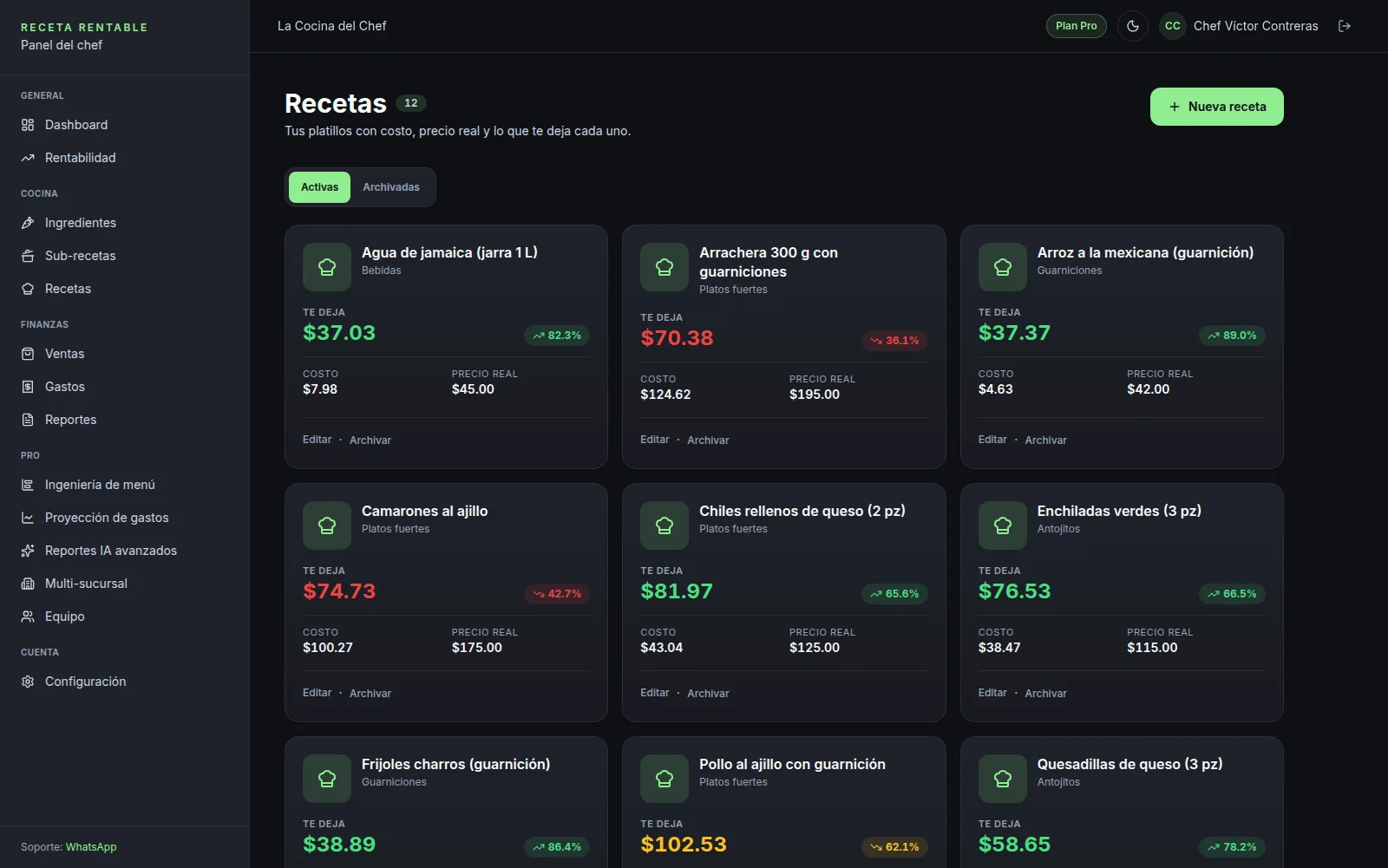Click Frijoles charros recipe icon
The image size is (1388, 868).
[x=327, y=779]
